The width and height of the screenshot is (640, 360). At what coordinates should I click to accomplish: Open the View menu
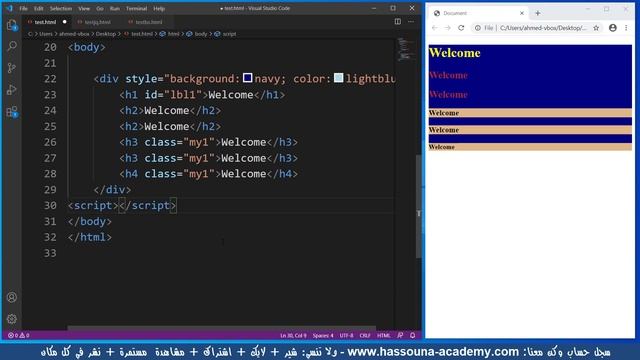click(84, 8)
